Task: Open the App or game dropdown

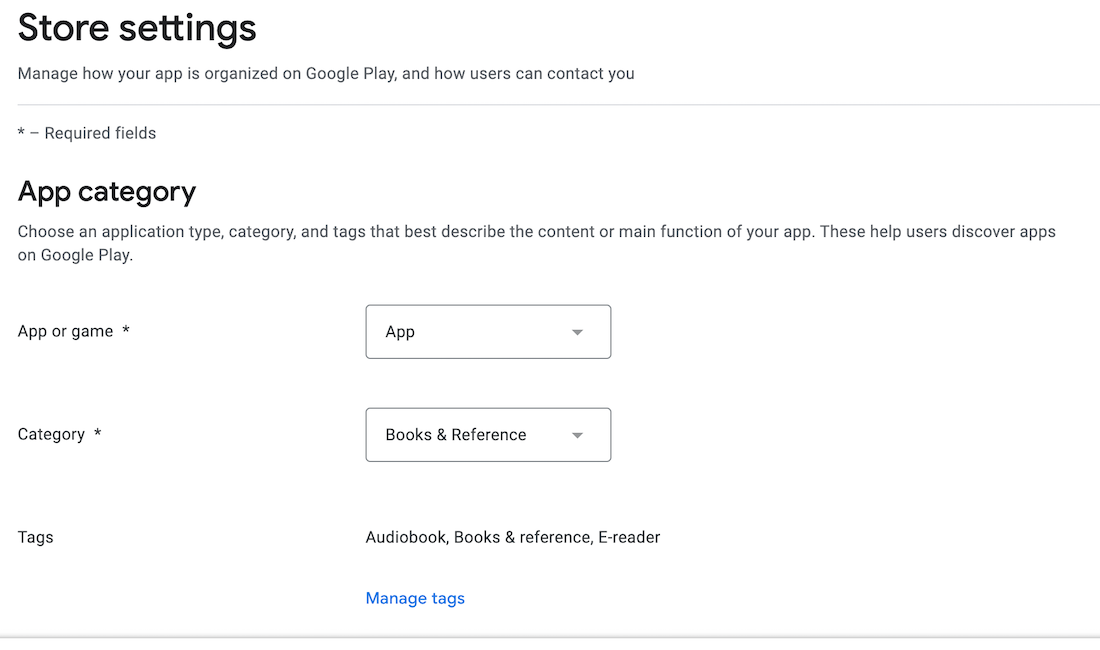Action: (488, 332)
